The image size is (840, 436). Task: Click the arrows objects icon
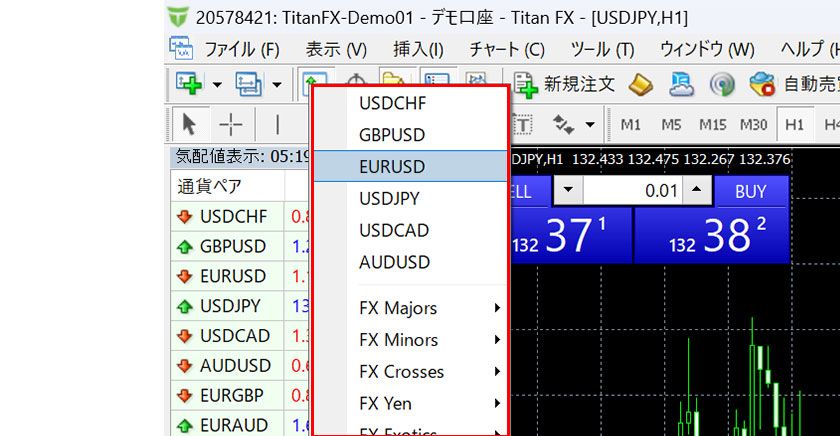564,125
